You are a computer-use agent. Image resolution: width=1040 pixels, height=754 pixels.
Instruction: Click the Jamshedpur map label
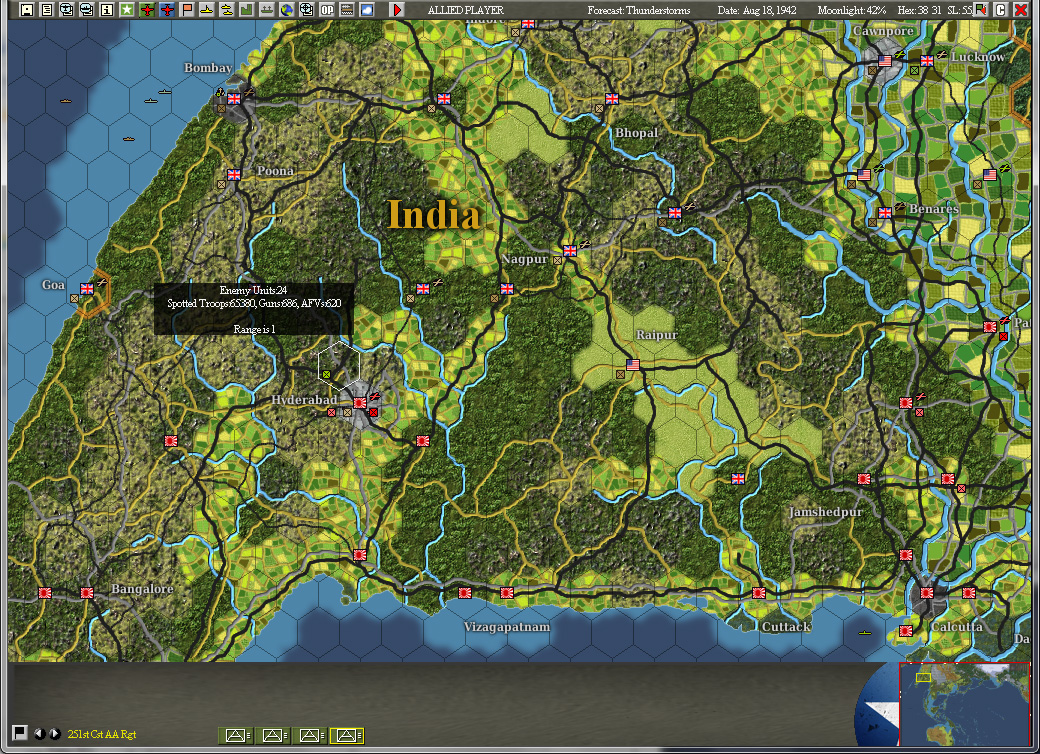[826, 512]
